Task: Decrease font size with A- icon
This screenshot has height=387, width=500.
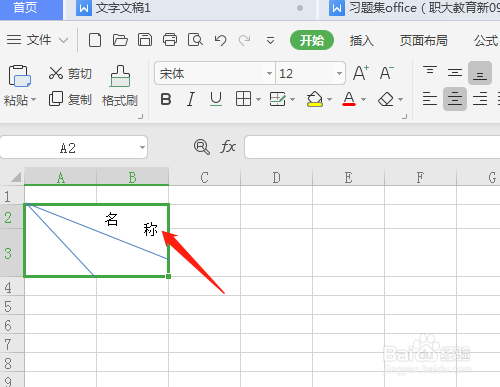Action: [386, 73]
